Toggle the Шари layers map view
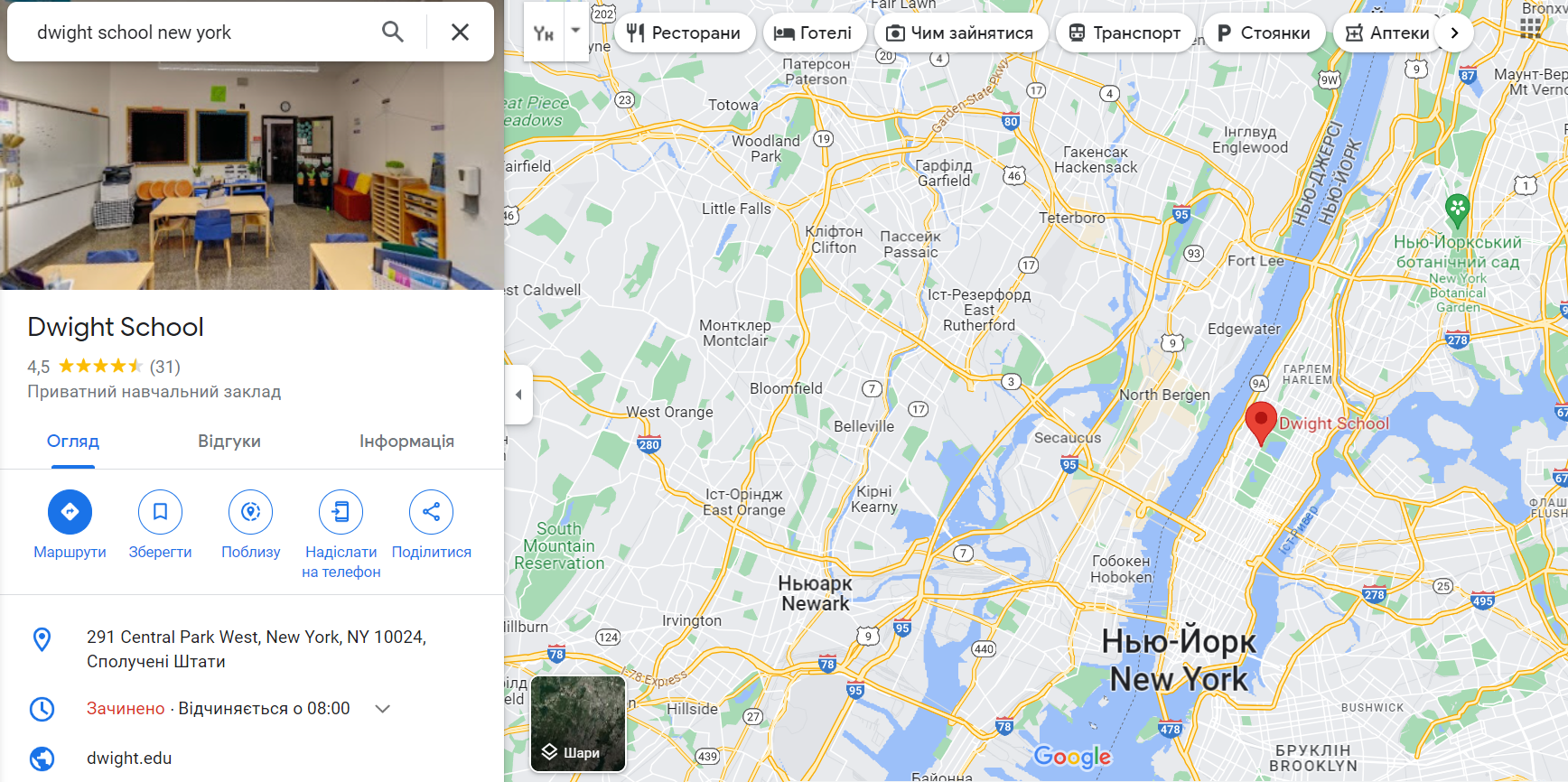 [x=578, y=723]
